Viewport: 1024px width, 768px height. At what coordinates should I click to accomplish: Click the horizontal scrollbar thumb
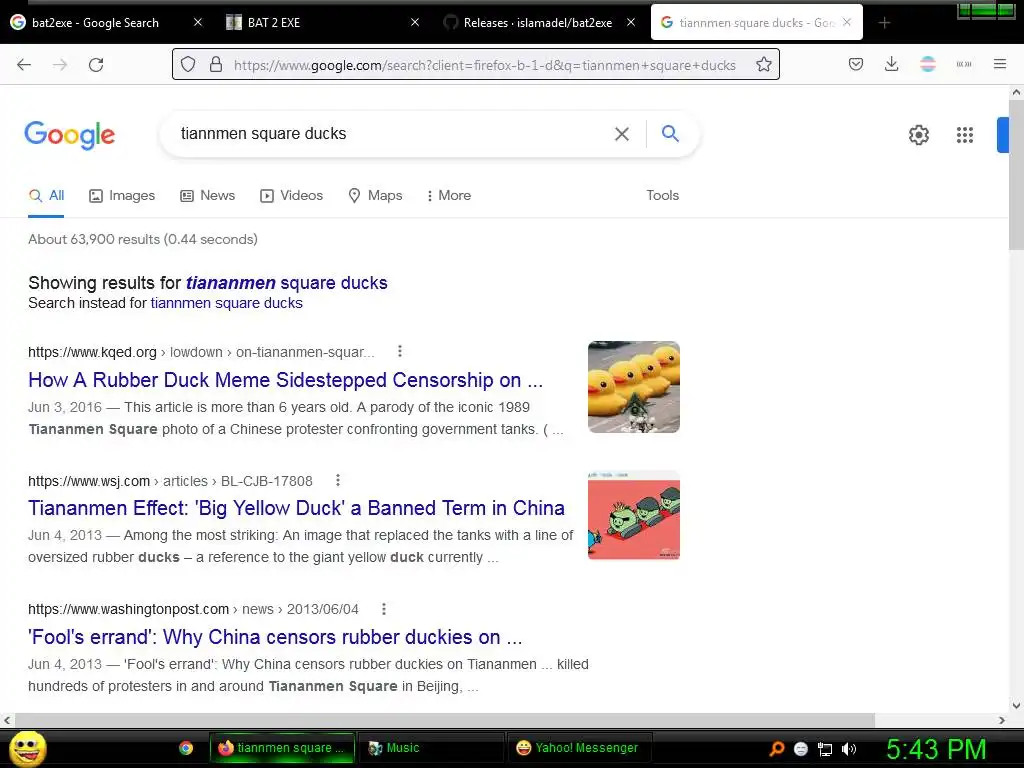pos(444,720)
